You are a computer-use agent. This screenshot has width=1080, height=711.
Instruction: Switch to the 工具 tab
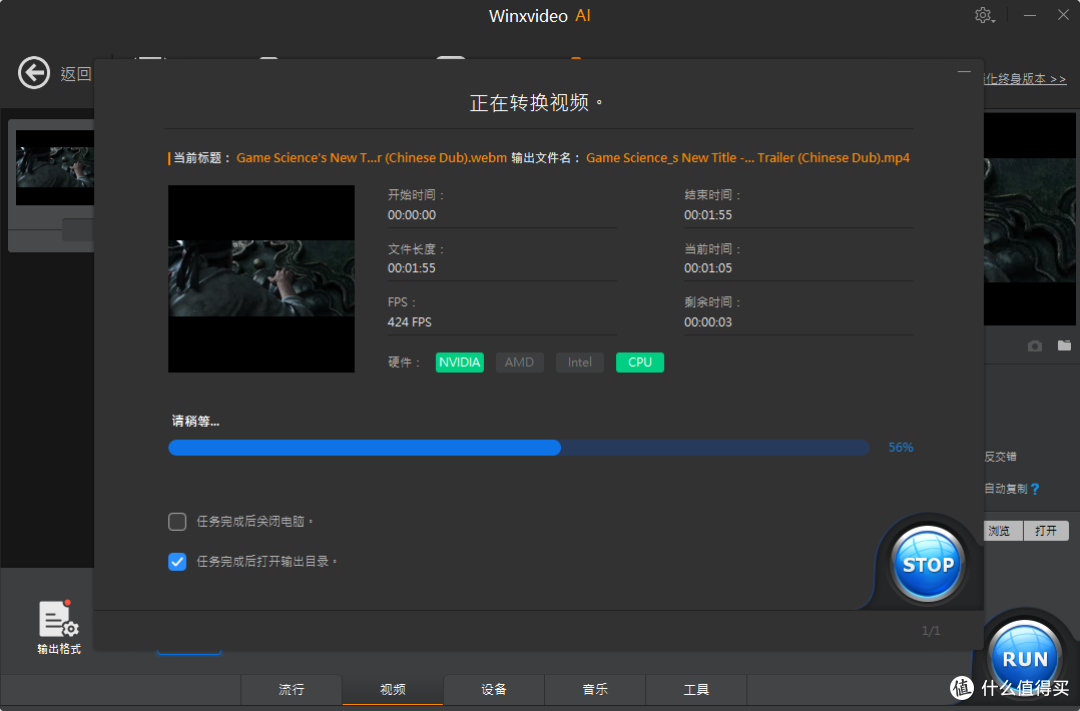click(x=696, y=690)
